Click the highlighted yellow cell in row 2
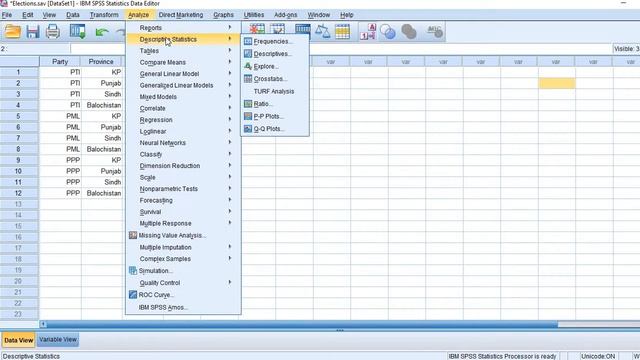The height and width of the screenshot is (360, 640). pyautogui.click(x=557, y=83)
